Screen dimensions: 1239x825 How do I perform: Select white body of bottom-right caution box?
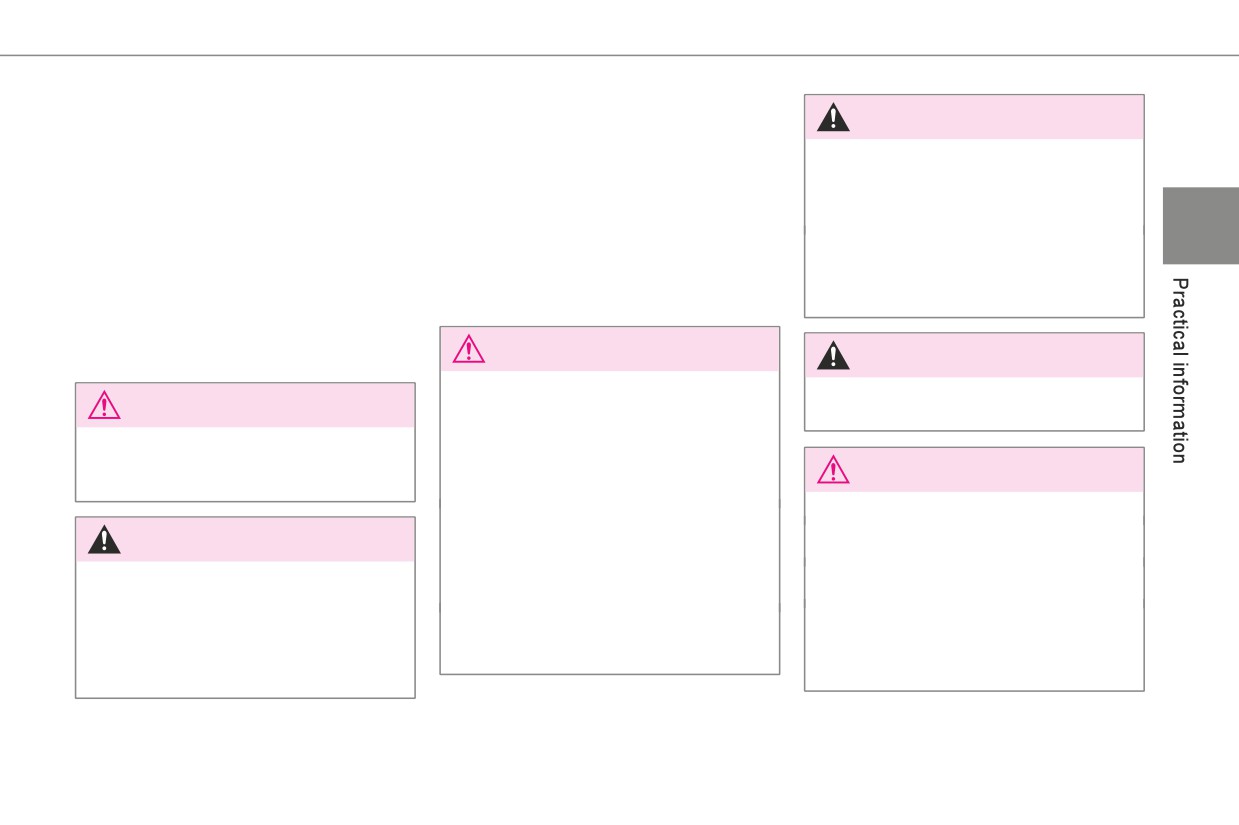974,591
